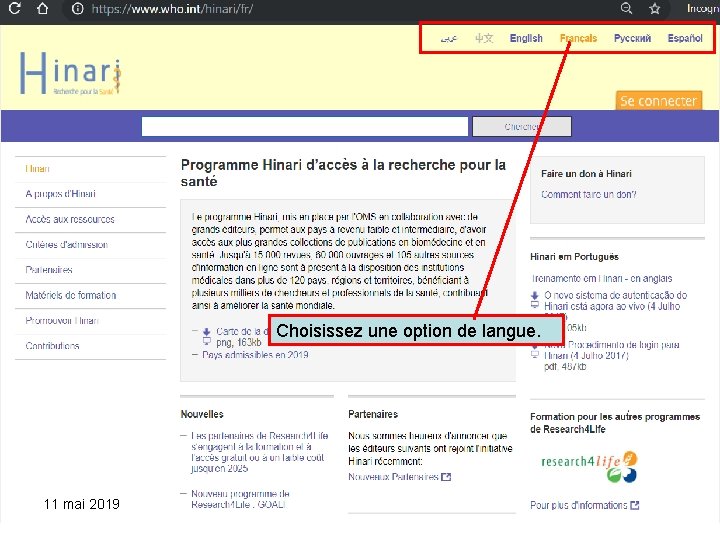Click the browser home icon
The width and height of the screenshot is (720, 540).
point(42,8)
